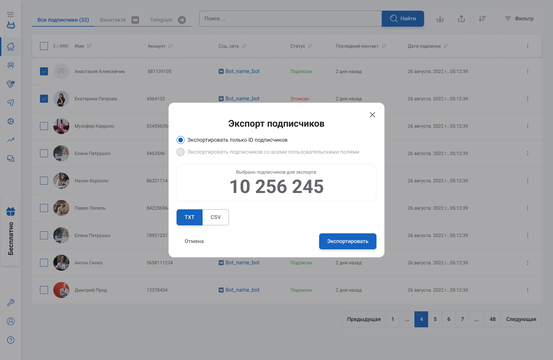Open the circular target icon in sidebar
553x360 pixels.
pos(11,121)
